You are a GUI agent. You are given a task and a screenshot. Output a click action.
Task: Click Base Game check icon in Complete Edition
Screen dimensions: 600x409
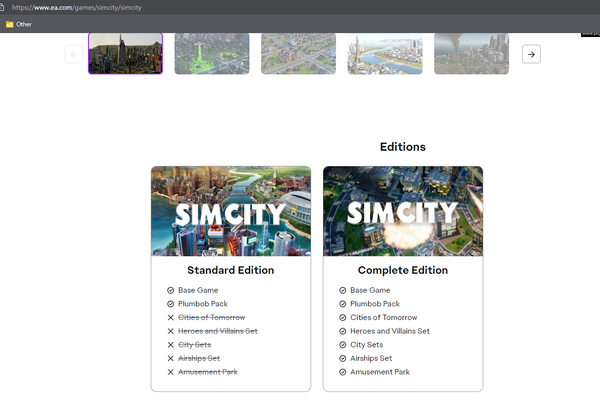click(342, 290)
